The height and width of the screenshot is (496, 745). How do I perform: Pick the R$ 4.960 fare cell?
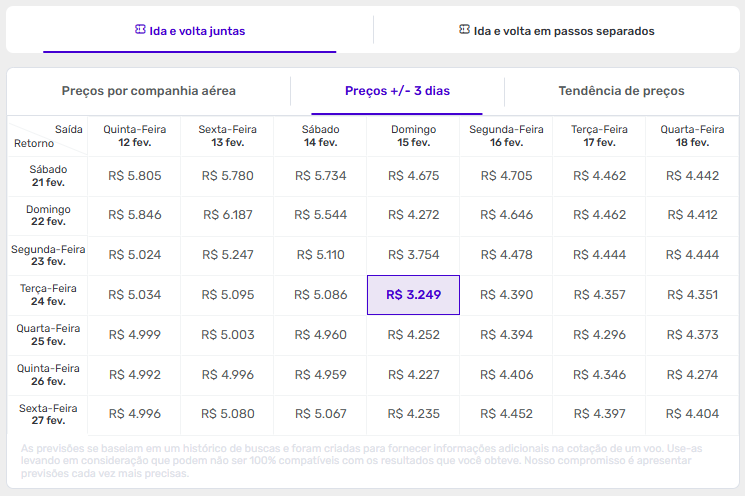coord(321,335)
